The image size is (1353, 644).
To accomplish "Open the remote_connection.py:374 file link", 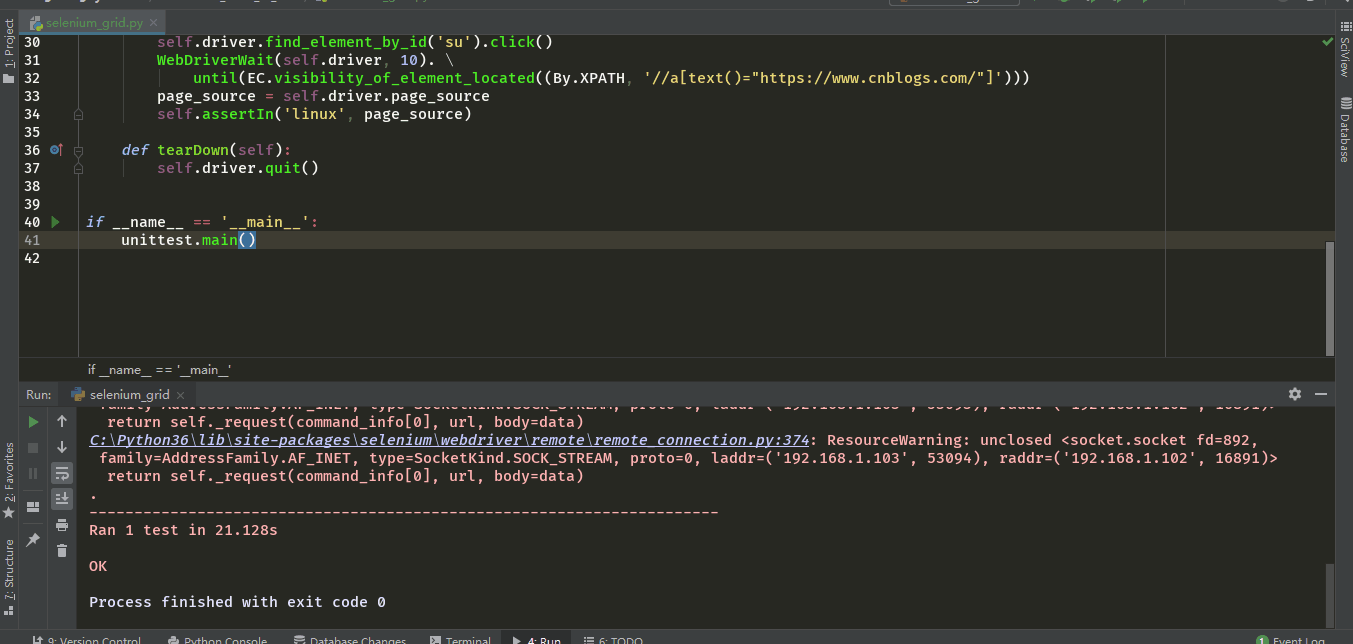I will pyautogui.click(x=449, y=440).
